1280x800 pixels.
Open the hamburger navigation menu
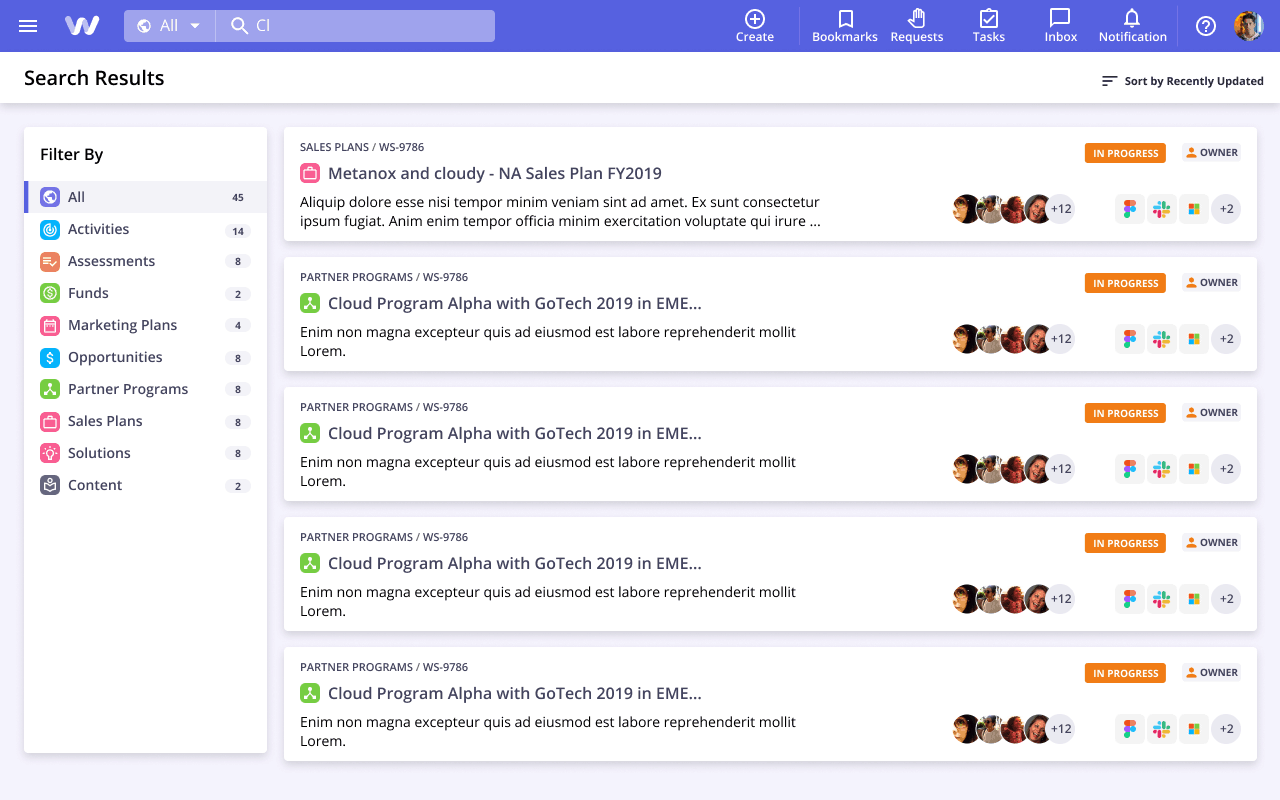tap(28, 25)
